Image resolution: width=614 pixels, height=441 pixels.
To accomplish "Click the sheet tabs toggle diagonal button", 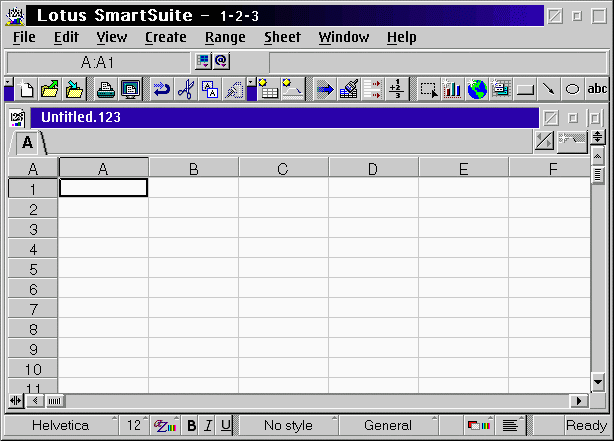I will (544, 141).
